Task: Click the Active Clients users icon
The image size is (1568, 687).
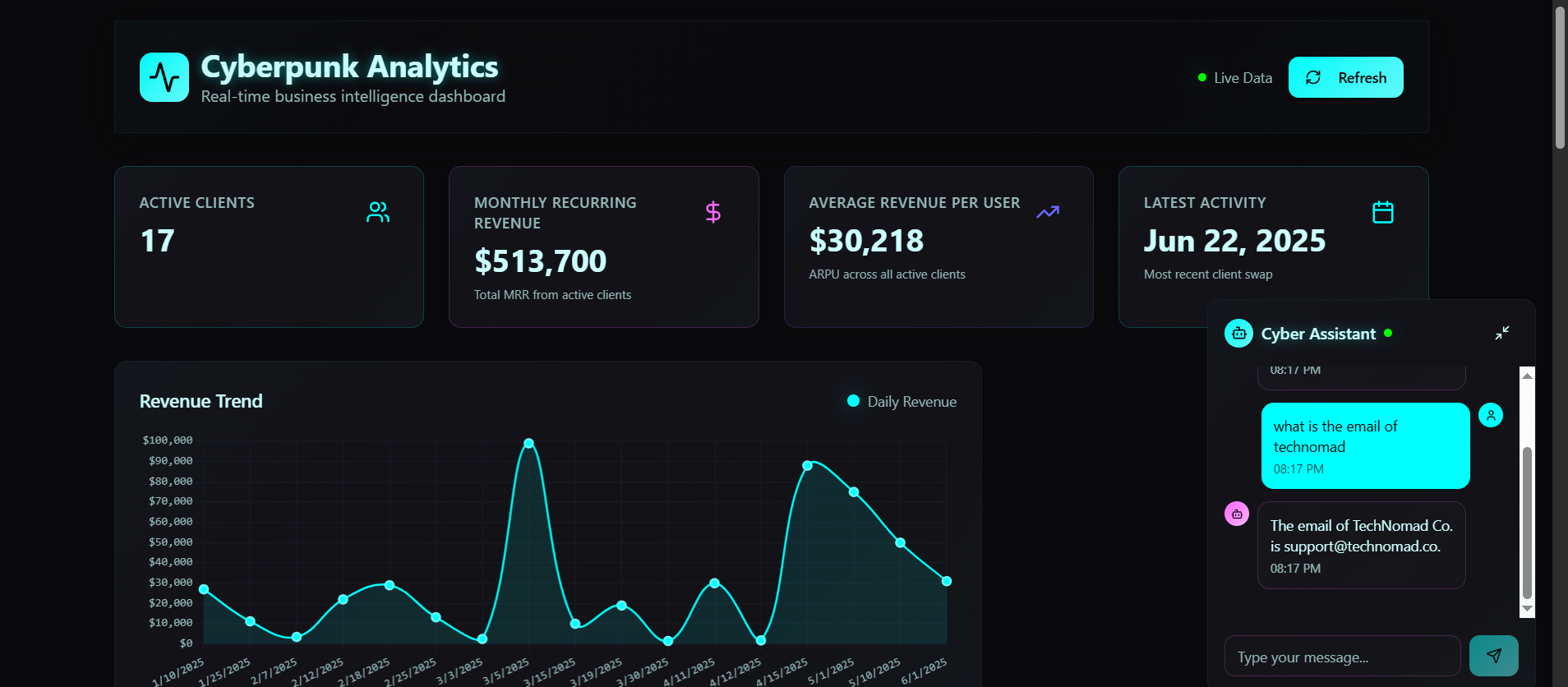Action: coord(378,212)
